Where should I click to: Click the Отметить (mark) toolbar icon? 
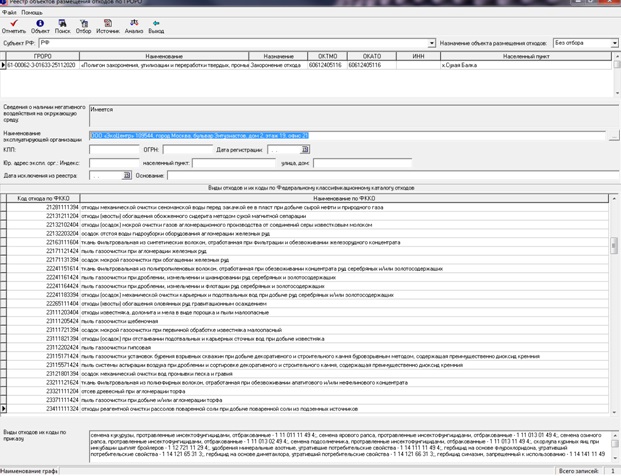[14, 26]
